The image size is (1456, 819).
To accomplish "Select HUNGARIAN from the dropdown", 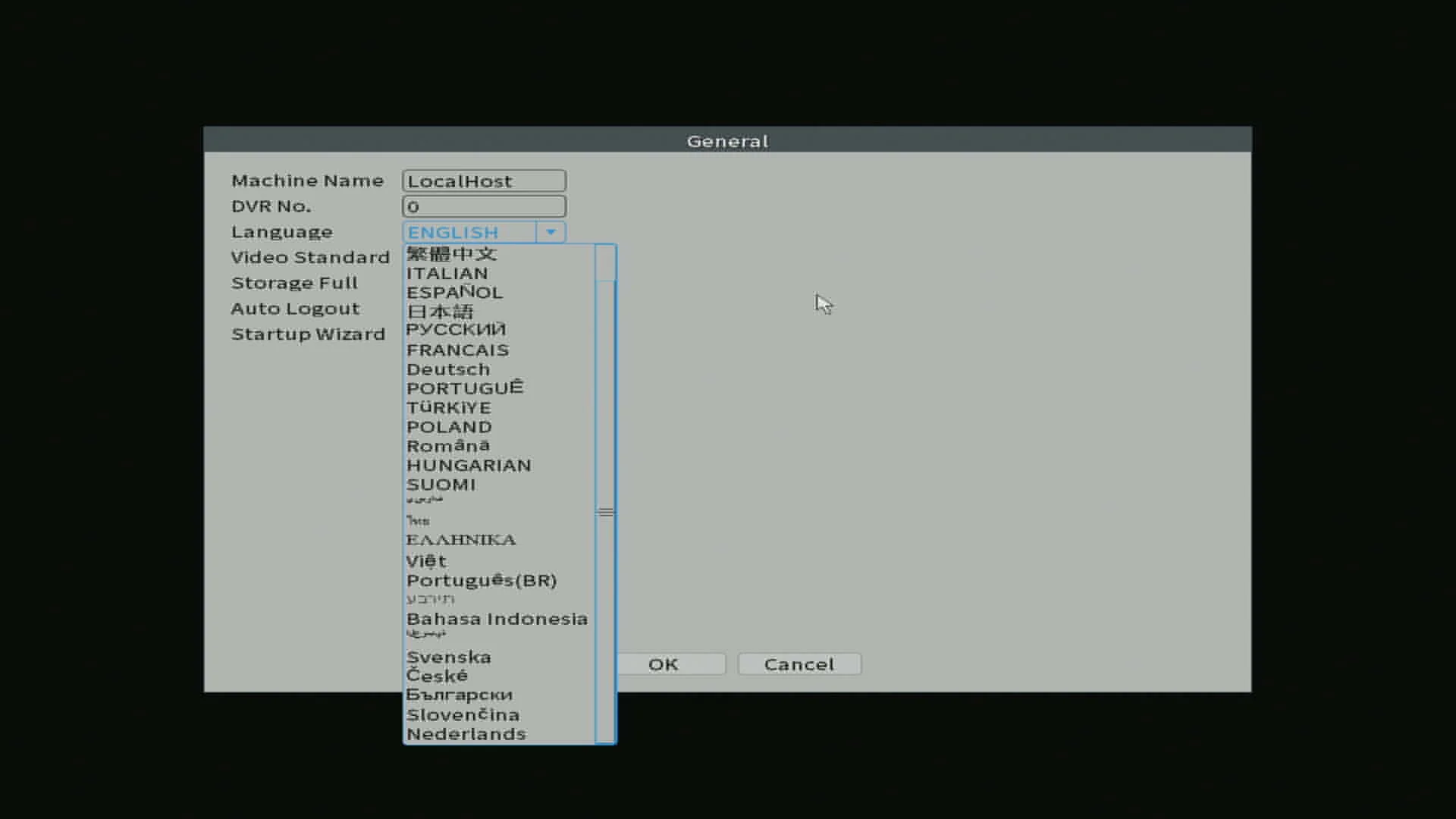I will point(469,466).
